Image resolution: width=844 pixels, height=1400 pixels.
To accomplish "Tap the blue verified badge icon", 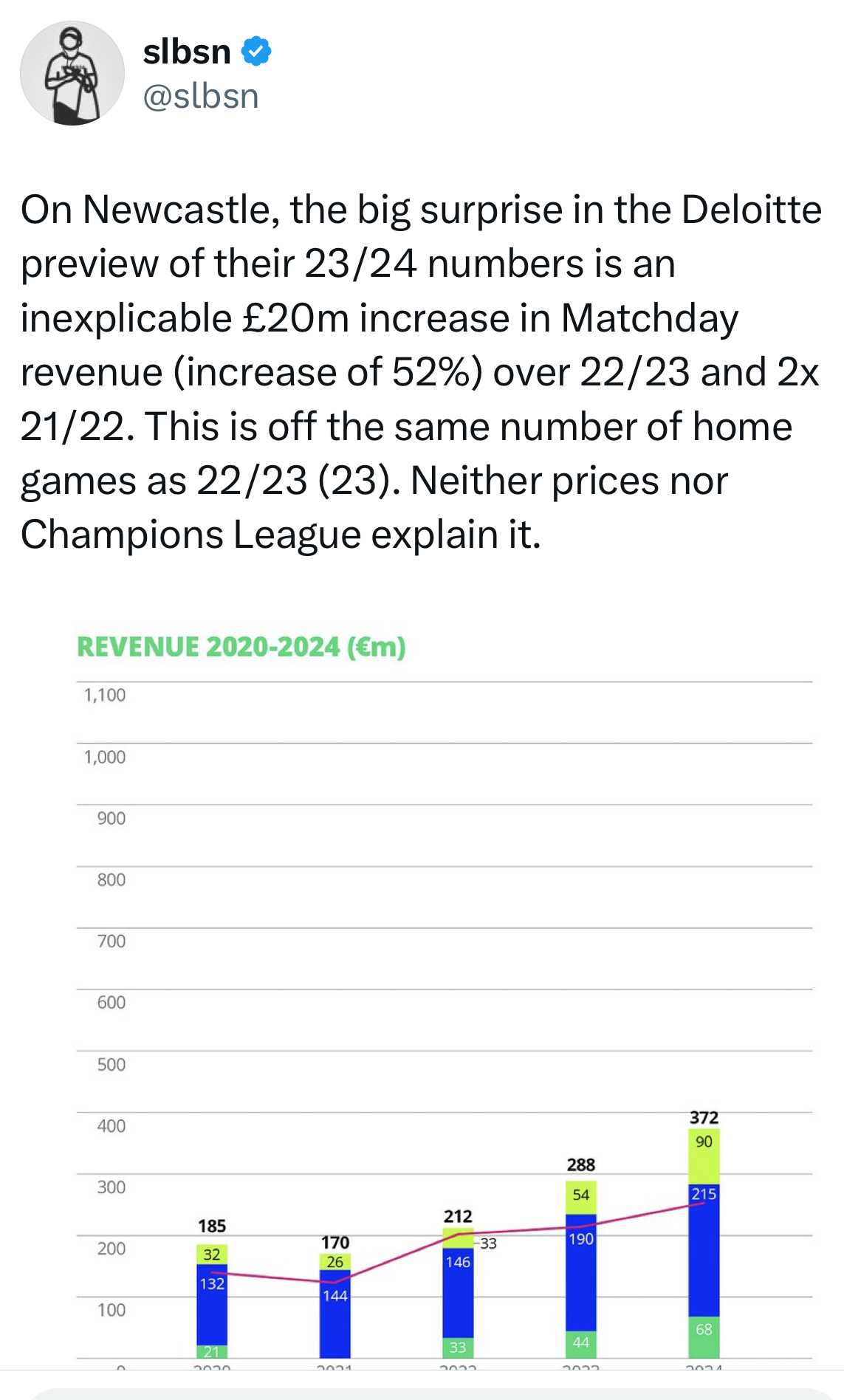I will click(x=257, y=52).
